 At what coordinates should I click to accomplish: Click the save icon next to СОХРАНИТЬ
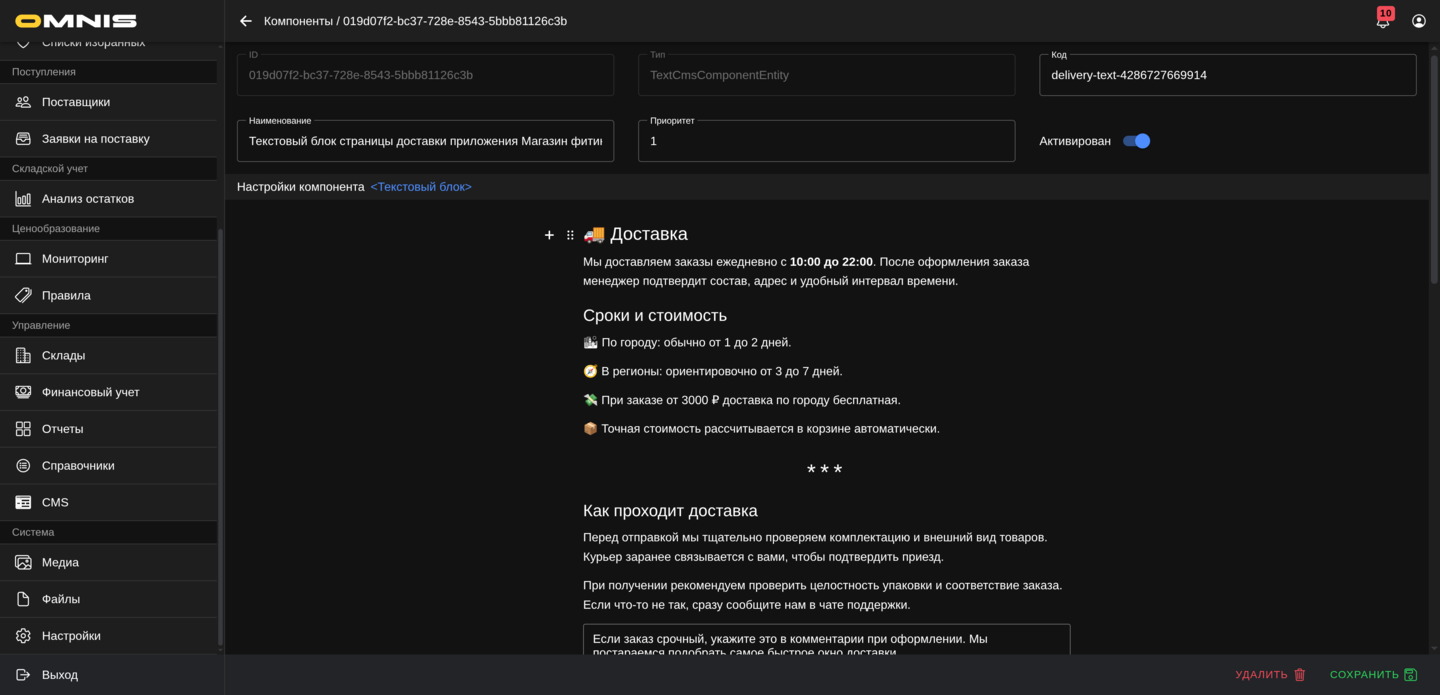1412,674
